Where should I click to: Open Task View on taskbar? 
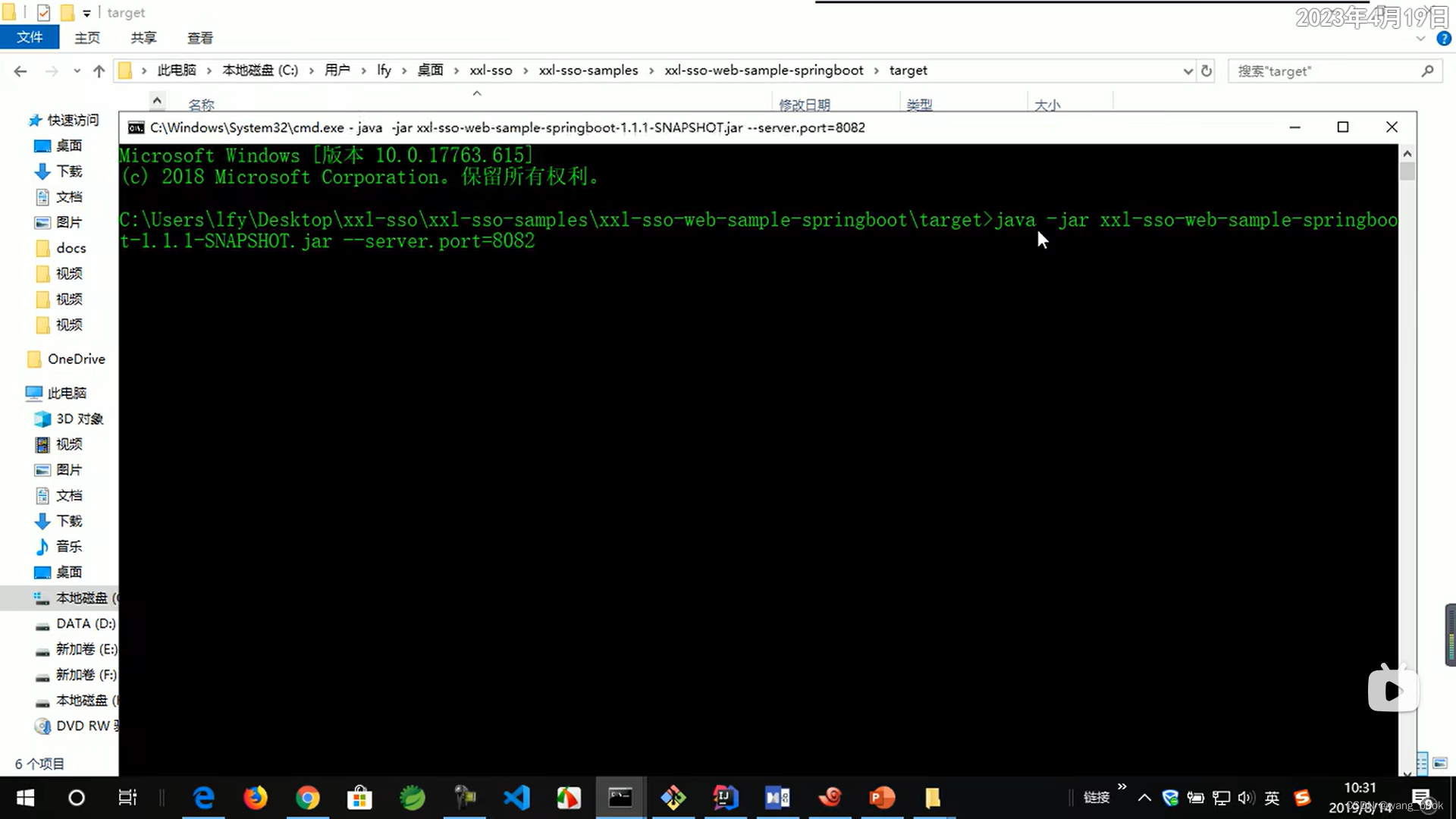127,798
